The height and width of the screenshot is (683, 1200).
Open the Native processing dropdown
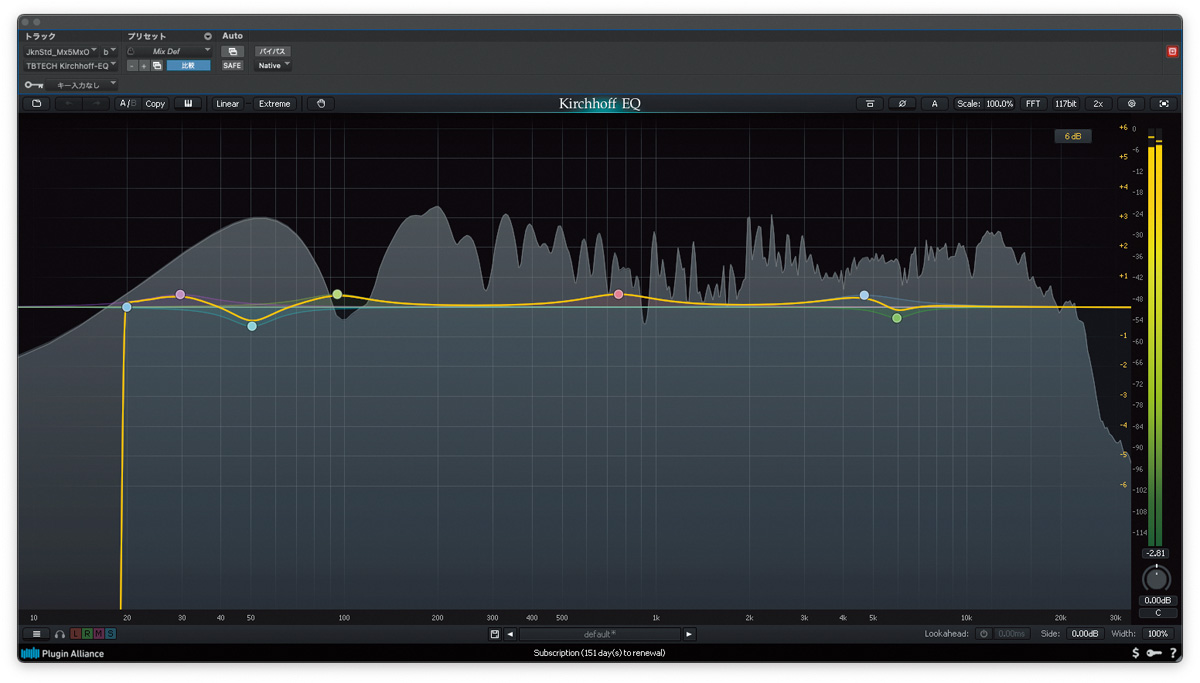273,66
